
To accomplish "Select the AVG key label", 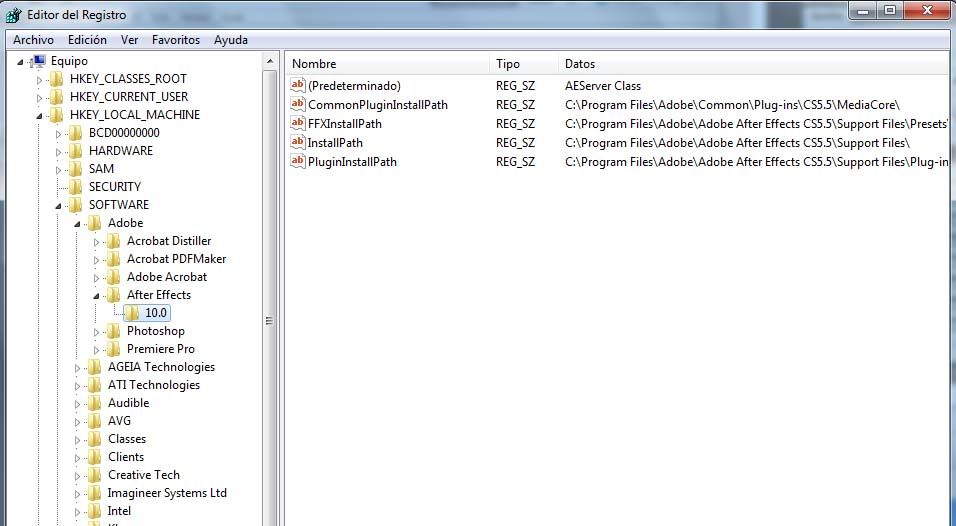I will pos(120,421).
